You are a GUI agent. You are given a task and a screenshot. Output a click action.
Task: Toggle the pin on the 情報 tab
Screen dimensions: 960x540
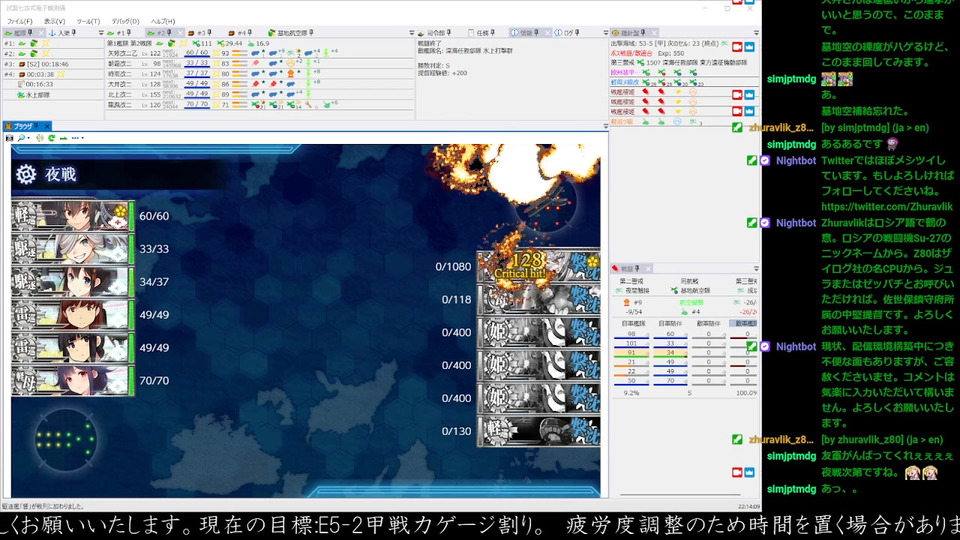click(x=537, y=32)
